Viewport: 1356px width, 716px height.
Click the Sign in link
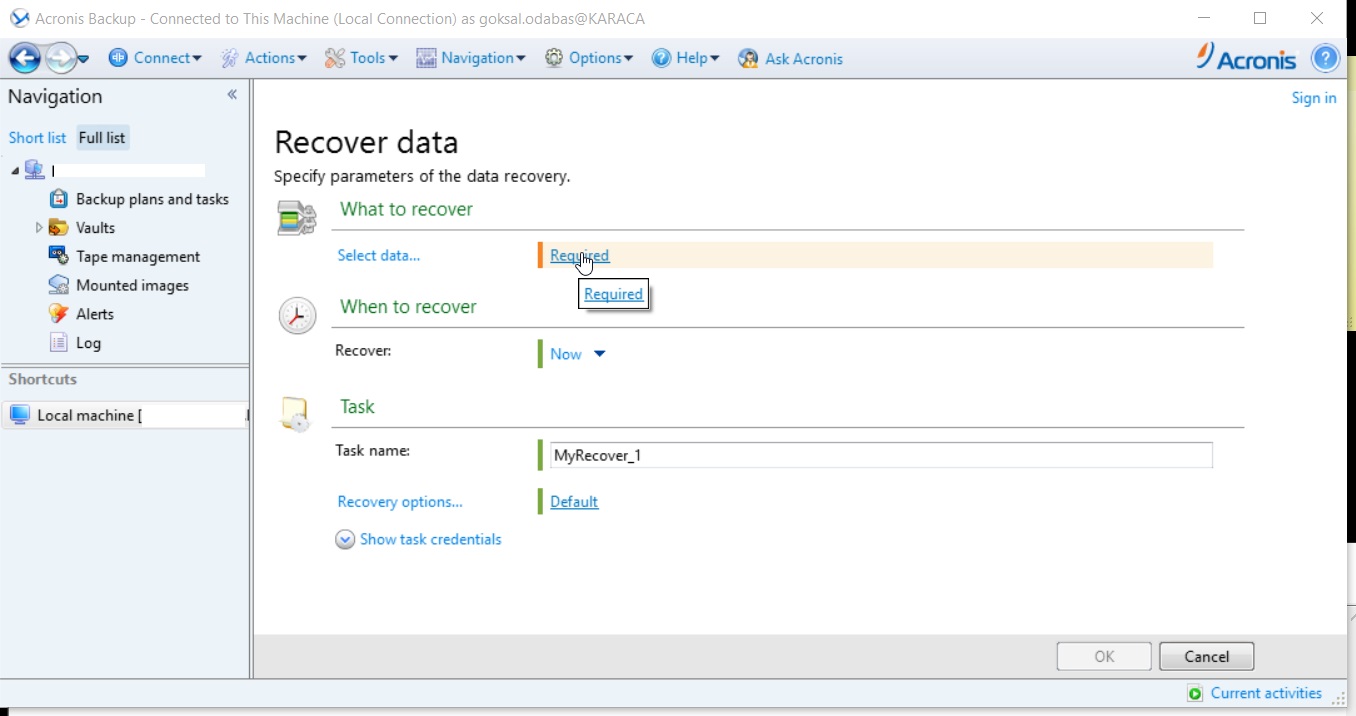[x=1313, y=97]
